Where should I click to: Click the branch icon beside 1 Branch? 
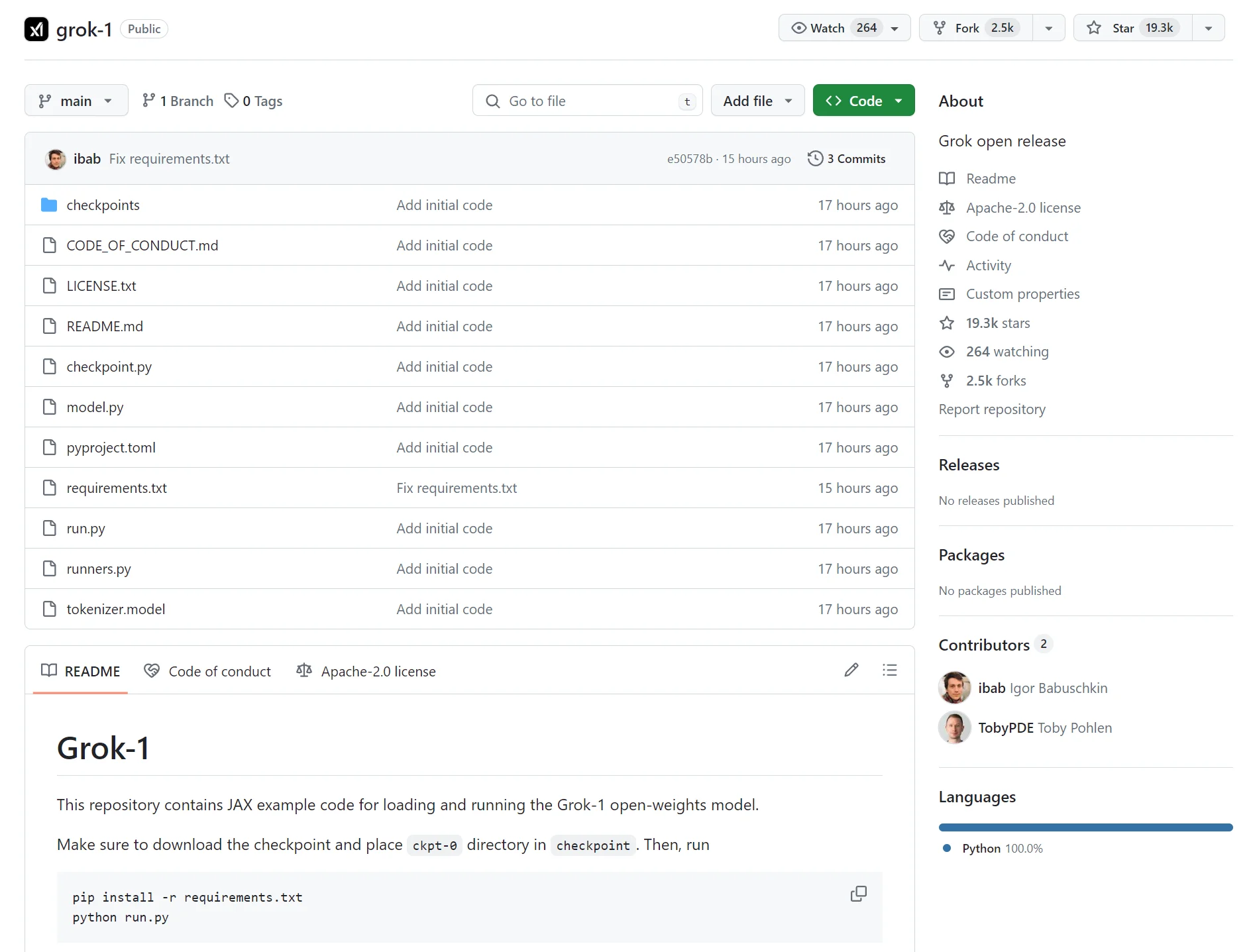[149, 101]
